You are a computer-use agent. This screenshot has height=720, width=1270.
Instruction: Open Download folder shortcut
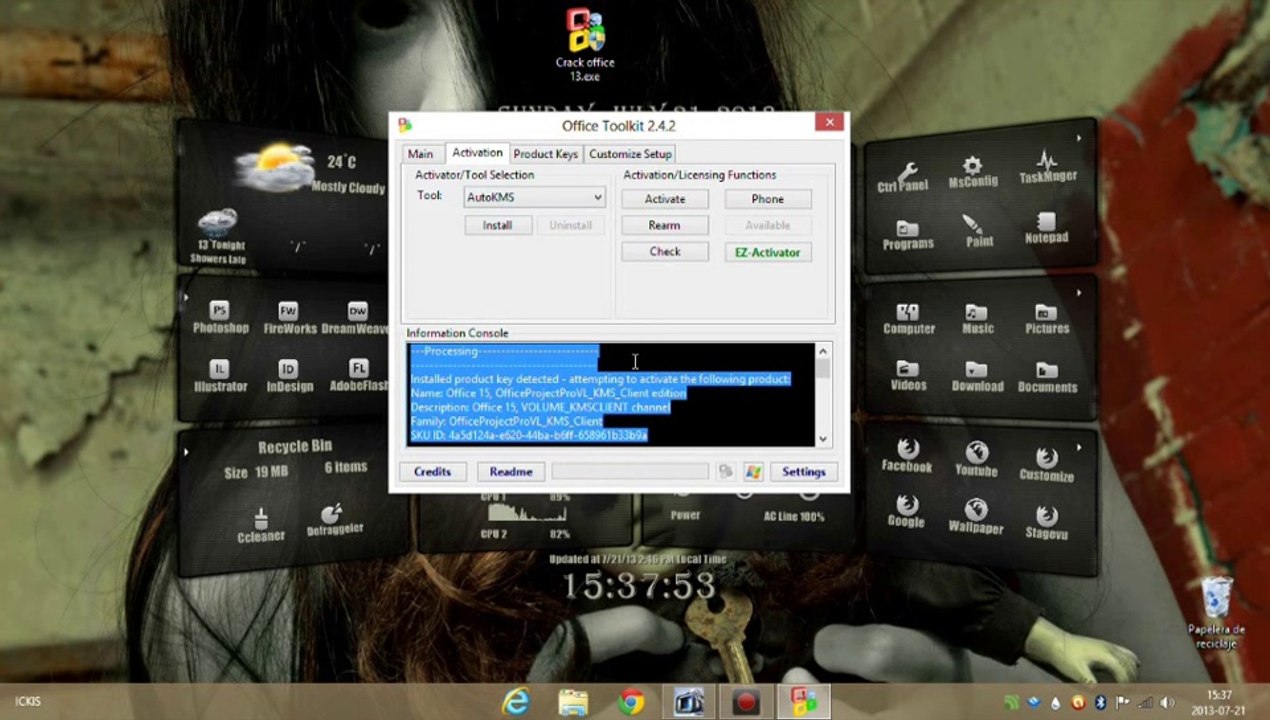[977, 378]
